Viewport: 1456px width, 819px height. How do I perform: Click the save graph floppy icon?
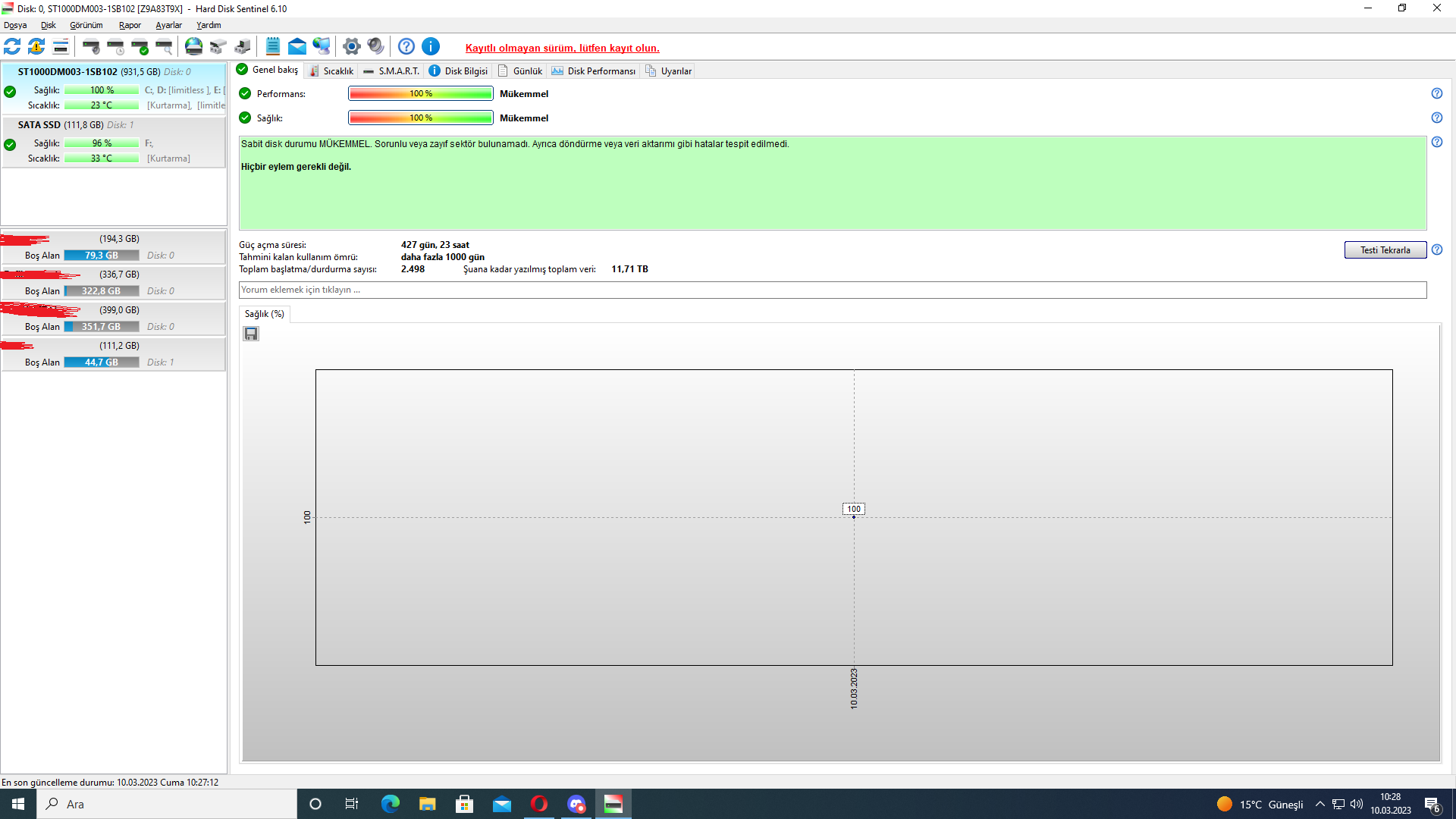tap(251, 334)
